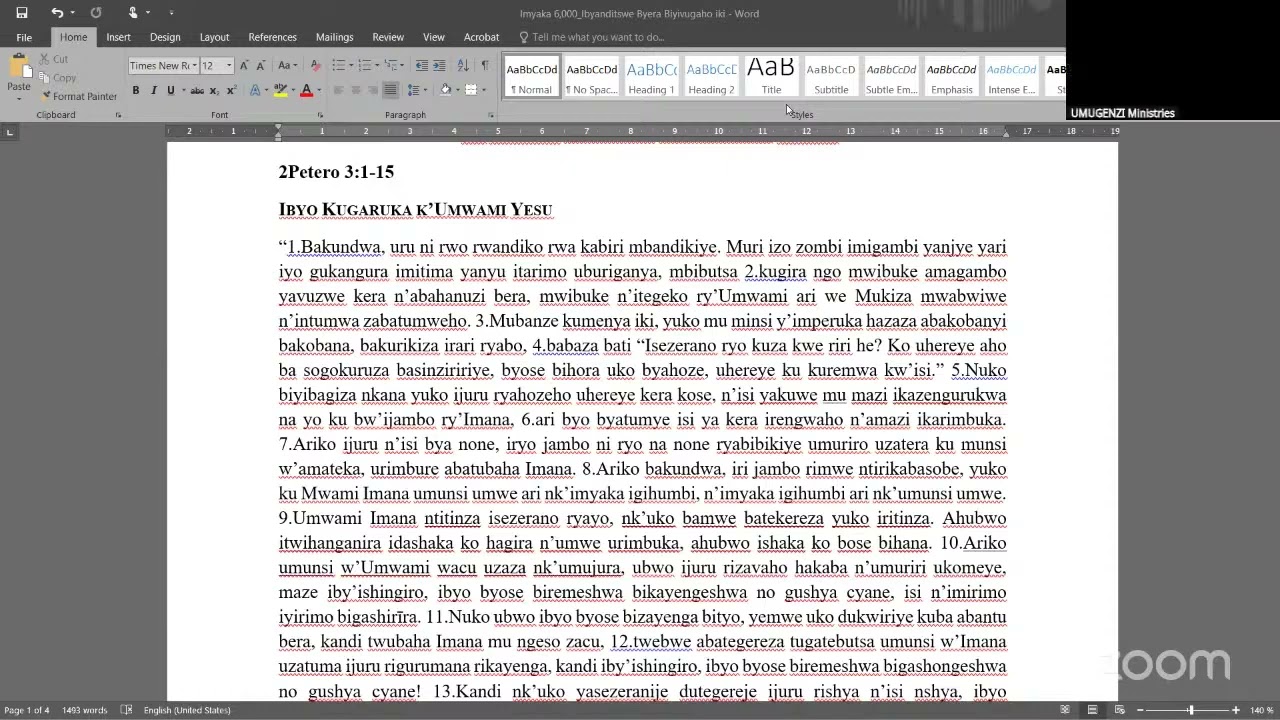This screenshot has height=720, width=1280.
Task: Switch to the Layout tab
Action: point(214,37)
